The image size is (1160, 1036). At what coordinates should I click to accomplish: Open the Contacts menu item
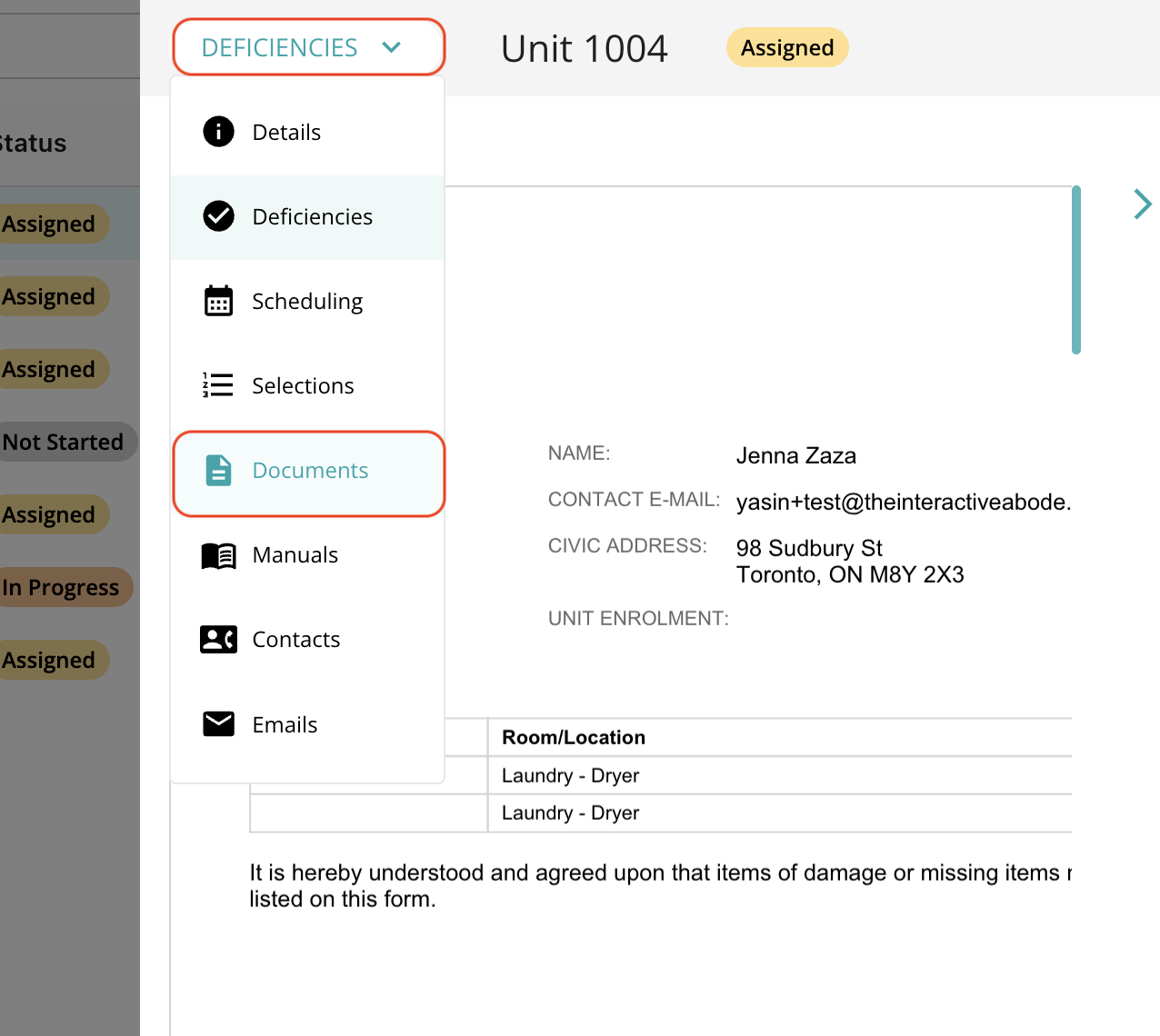click(307, 640)
